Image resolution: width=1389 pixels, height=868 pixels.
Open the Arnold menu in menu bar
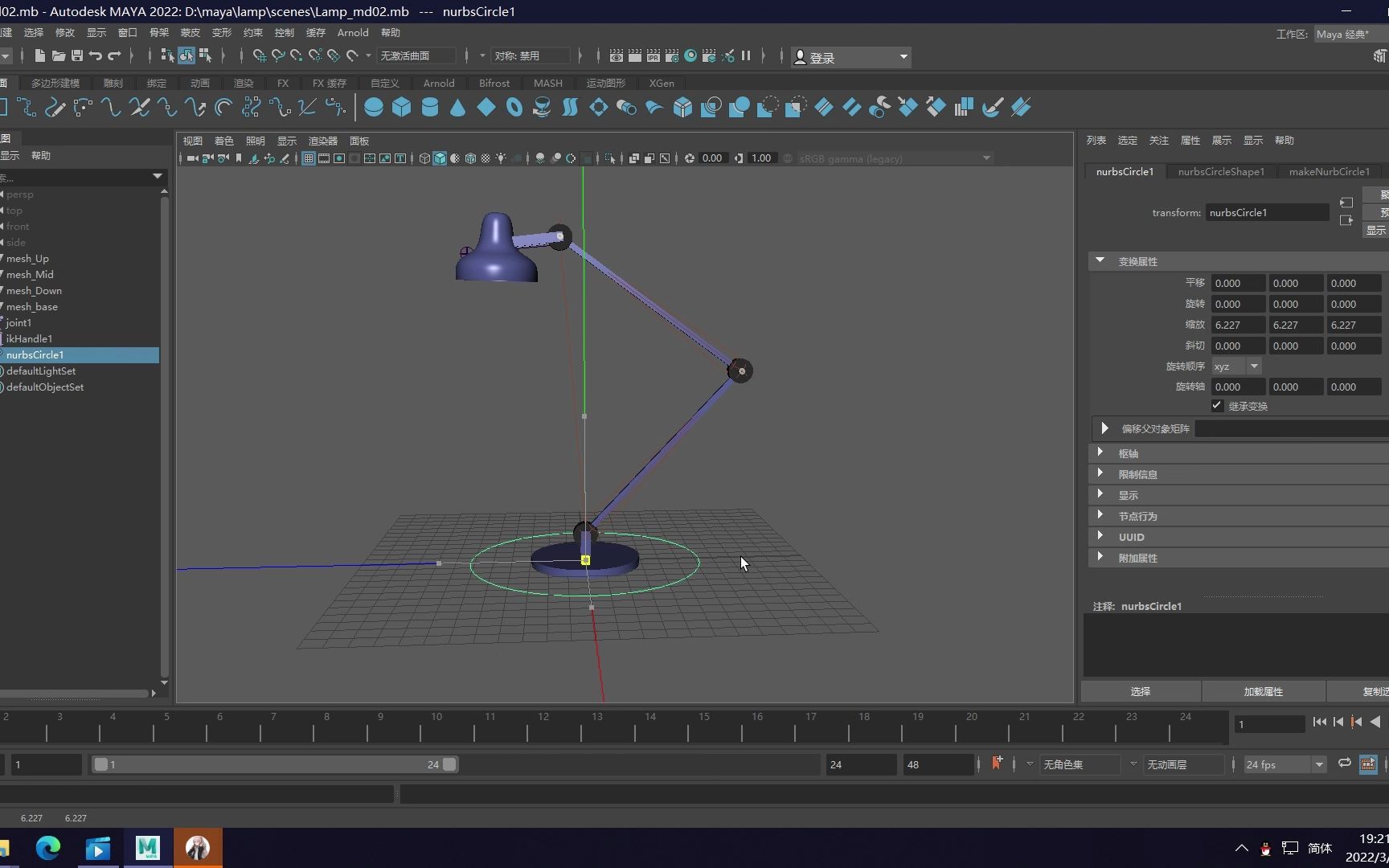353,33
